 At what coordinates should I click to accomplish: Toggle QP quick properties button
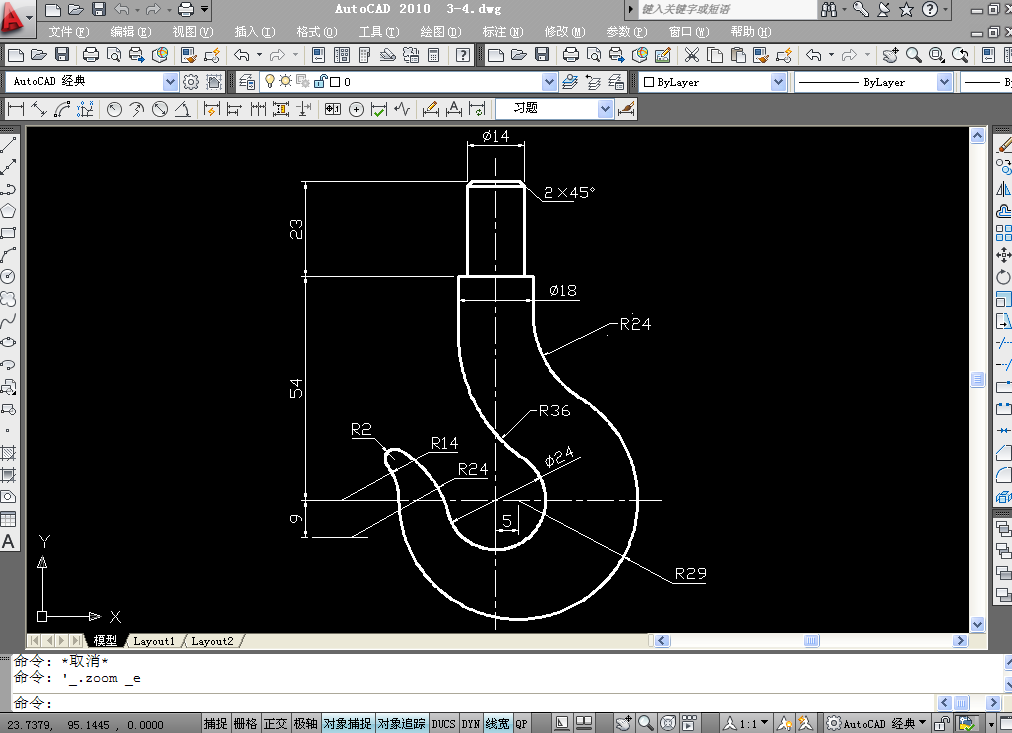click(x=521, y=724)
